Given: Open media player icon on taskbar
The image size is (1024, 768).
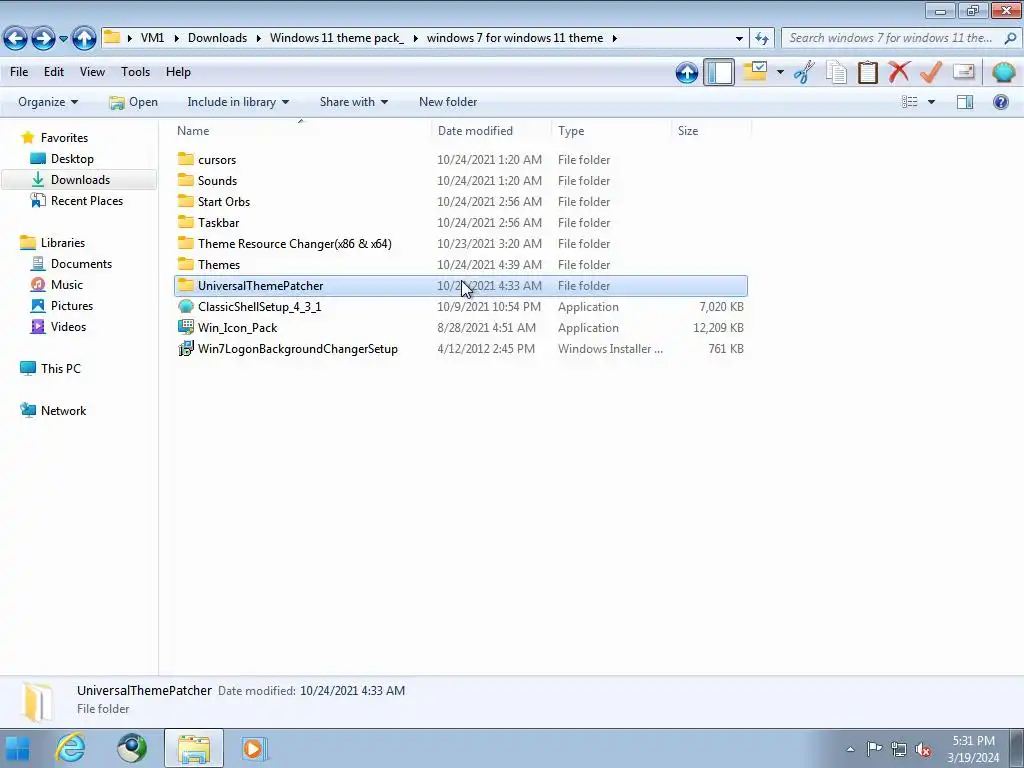Looking at the screenshot, I should click(x=254, y=748).
